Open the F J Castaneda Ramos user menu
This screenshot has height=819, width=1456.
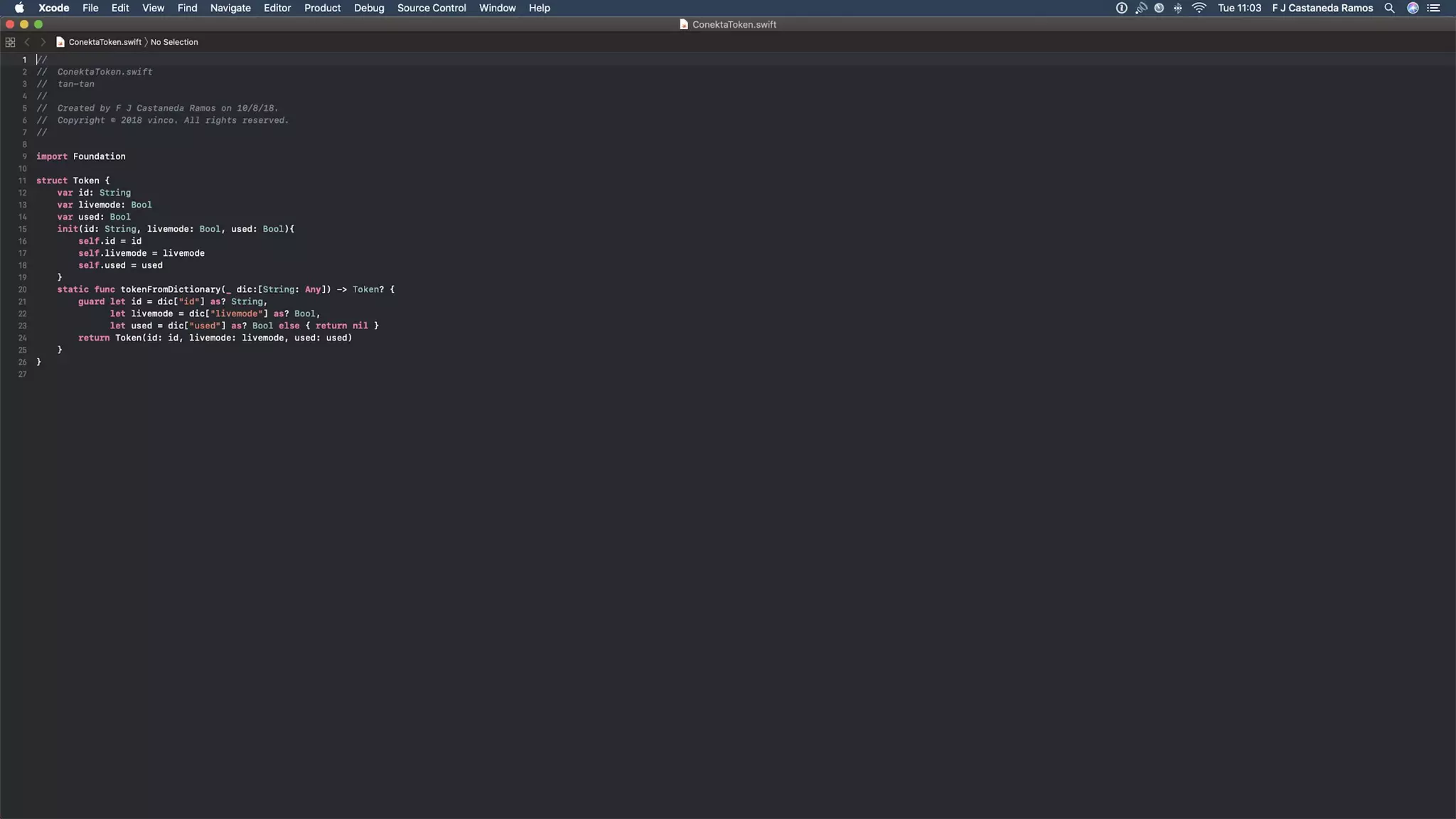1322,8
